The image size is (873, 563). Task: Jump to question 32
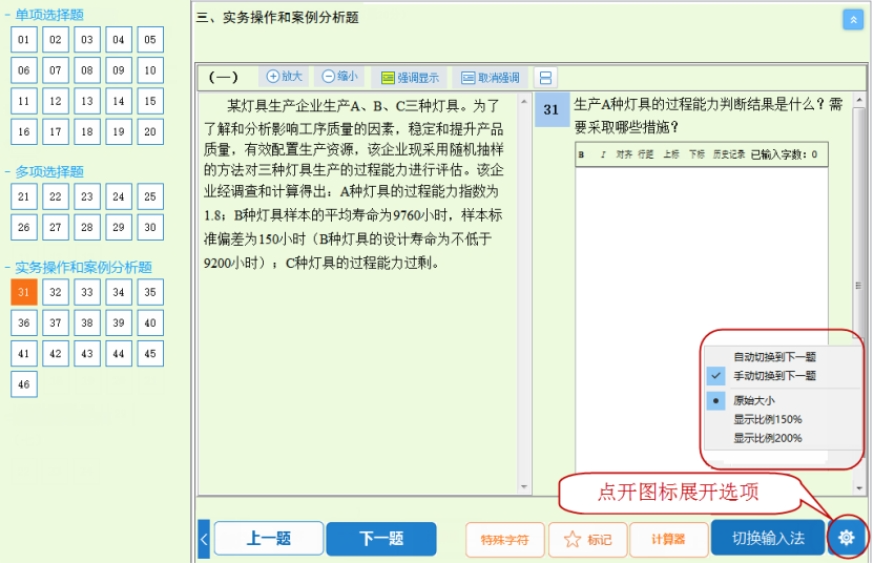(x=55, y=292)
